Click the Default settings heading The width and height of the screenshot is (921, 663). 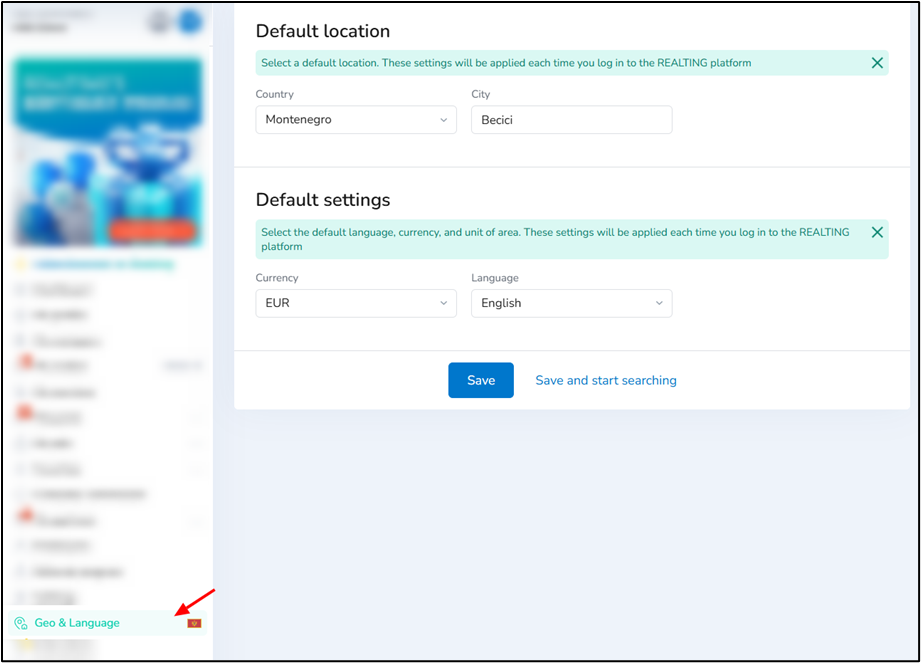pos(323,200)
